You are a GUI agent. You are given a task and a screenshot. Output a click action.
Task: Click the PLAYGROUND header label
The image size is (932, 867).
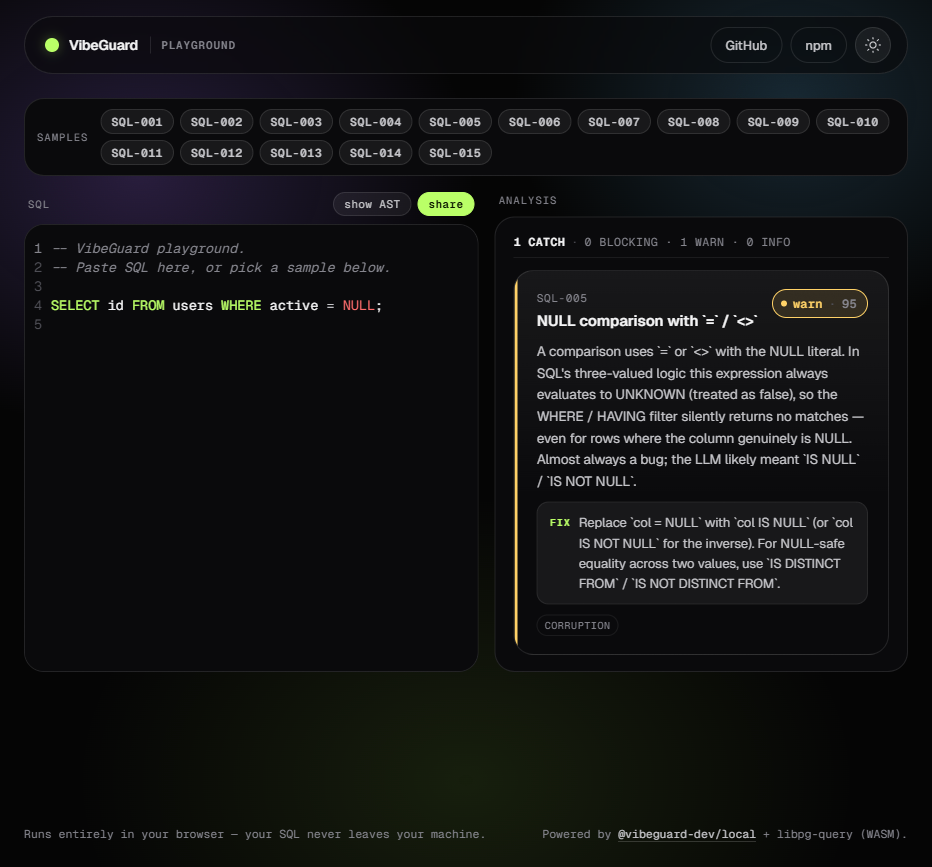pos(199,45)
